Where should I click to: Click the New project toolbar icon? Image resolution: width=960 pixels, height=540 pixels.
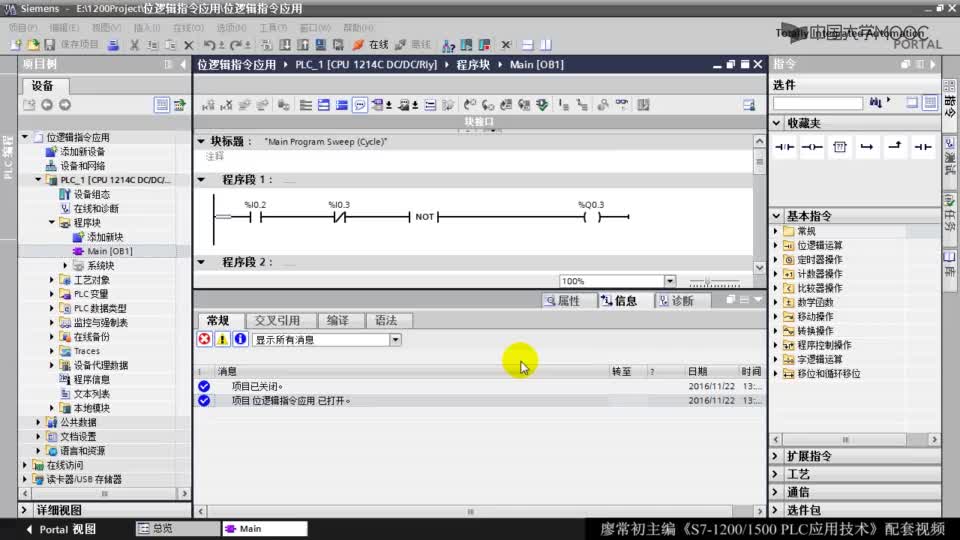point(15,45)
